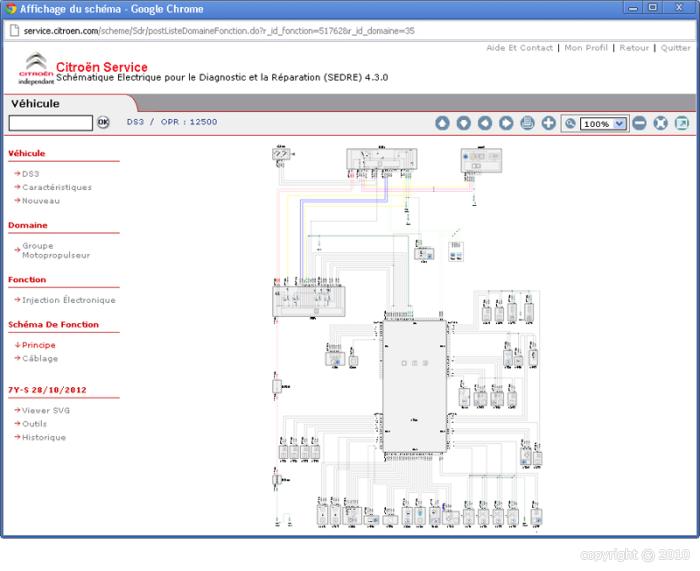Viewport: 700px width, 571px height.
Task: Zoom in with the plus icon
Action: (x=549, y=123)
